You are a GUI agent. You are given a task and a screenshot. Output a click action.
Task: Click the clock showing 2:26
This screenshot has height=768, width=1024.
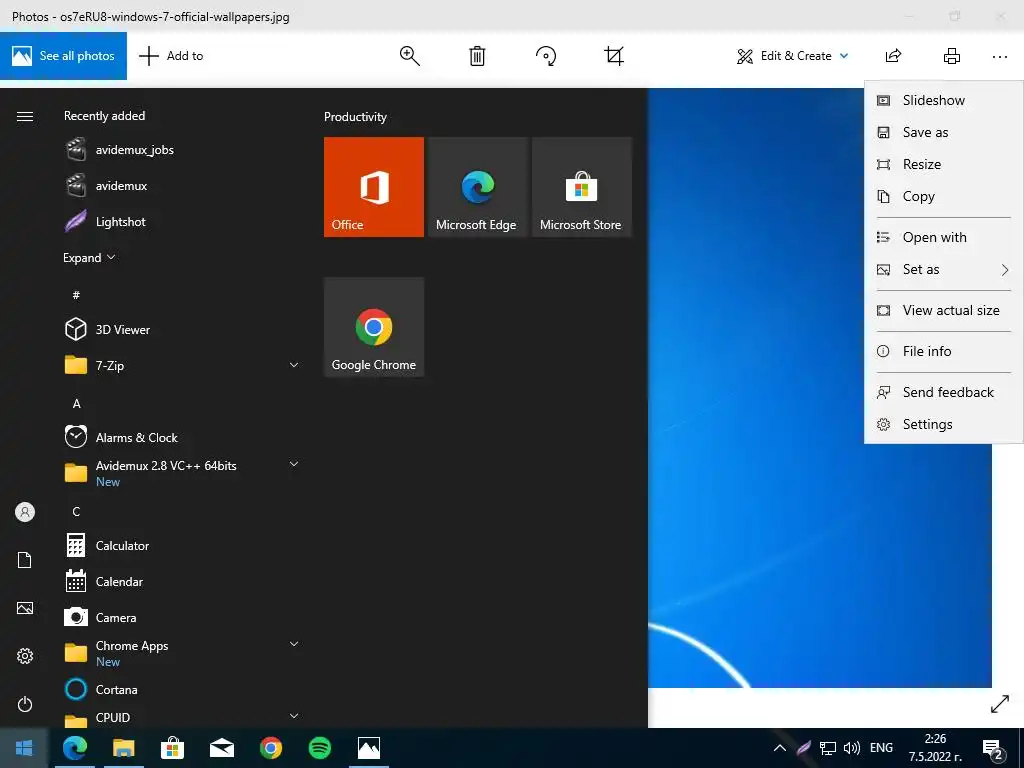coord(935,748)
